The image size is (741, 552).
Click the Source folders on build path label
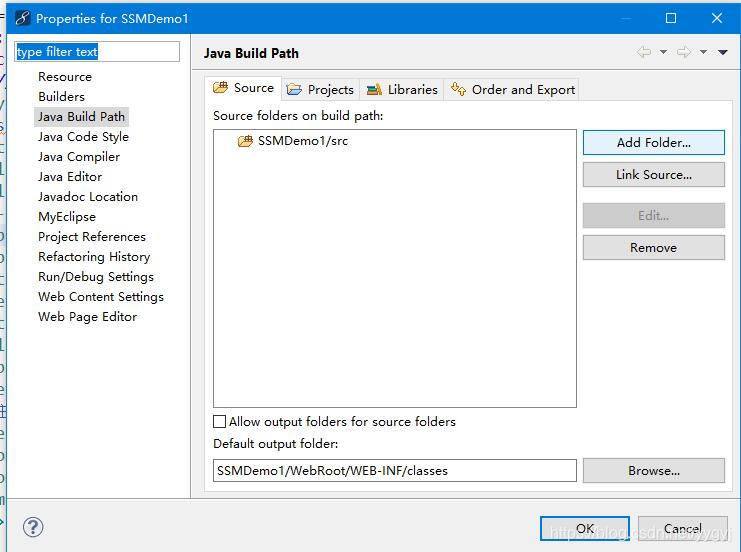point(298,116)
